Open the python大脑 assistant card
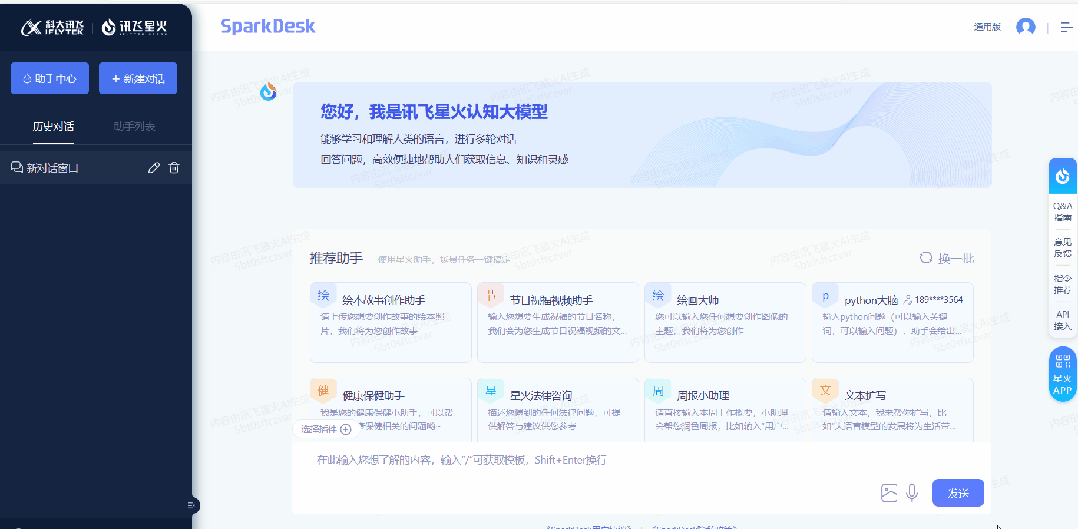The width and height of the screenshot is (1078, 529). pyautogui.click(x=892, y=322)
